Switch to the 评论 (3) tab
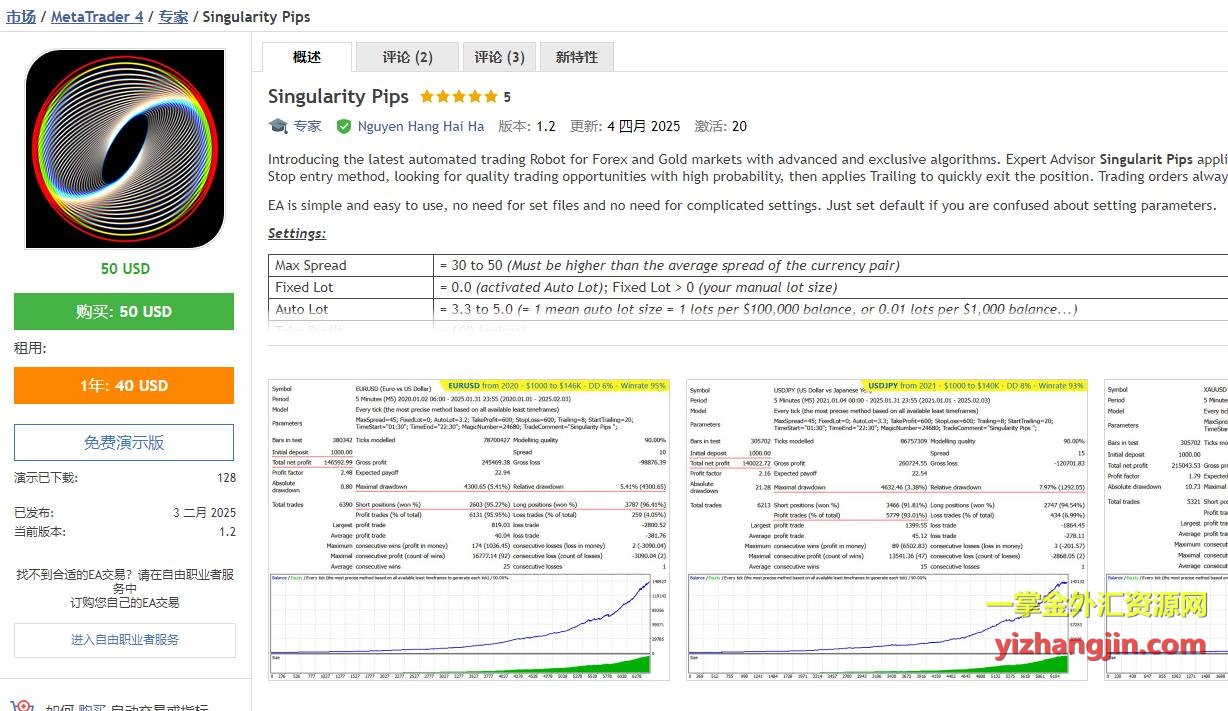The image size is (1228, 711). [x=499, y=57]
